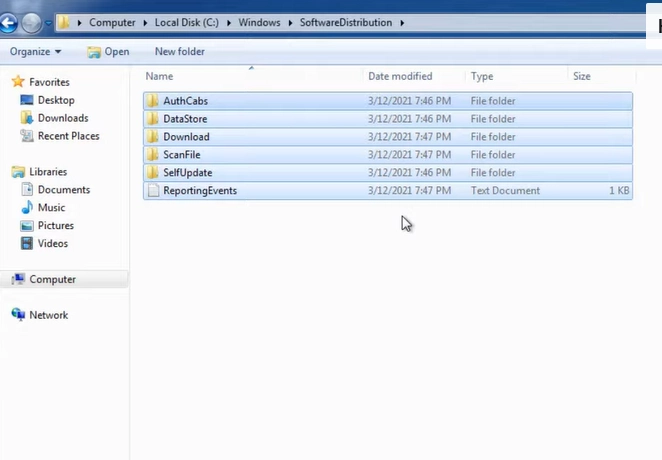Select the AuthCabs folder name
The width and height of the screenshot is (662, 460).
(x=185, y=101)
